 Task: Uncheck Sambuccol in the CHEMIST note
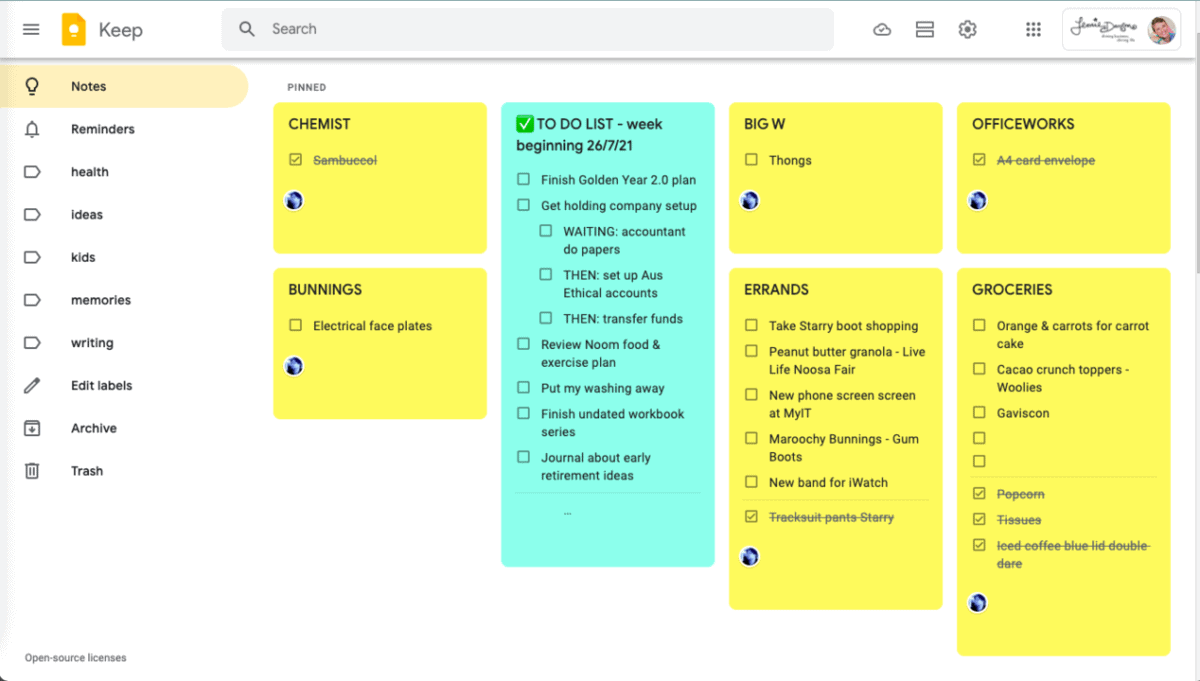click(x=293, y=159)
